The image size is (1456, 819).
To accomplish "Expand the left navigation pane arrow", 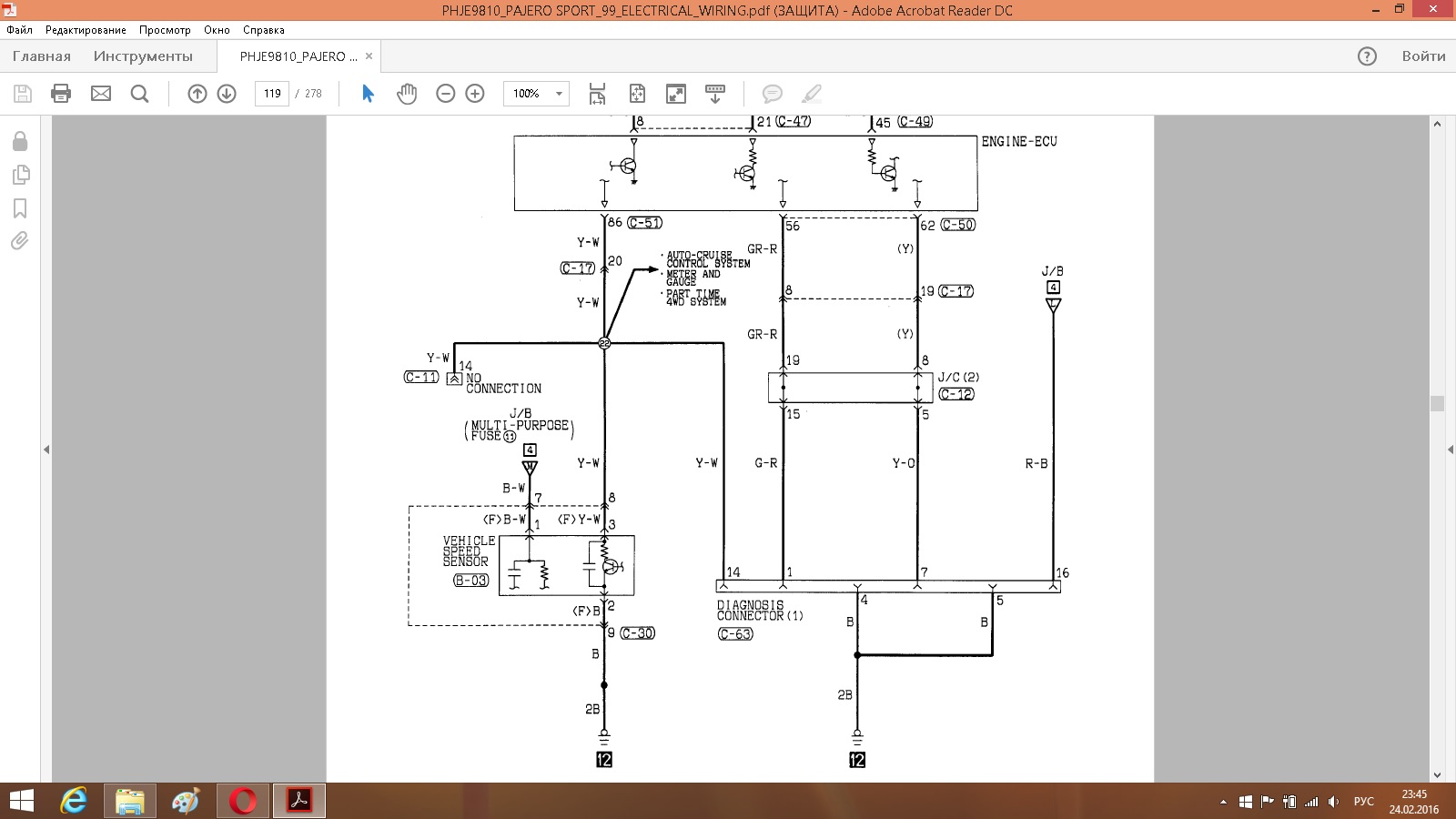I will [46, 450].
